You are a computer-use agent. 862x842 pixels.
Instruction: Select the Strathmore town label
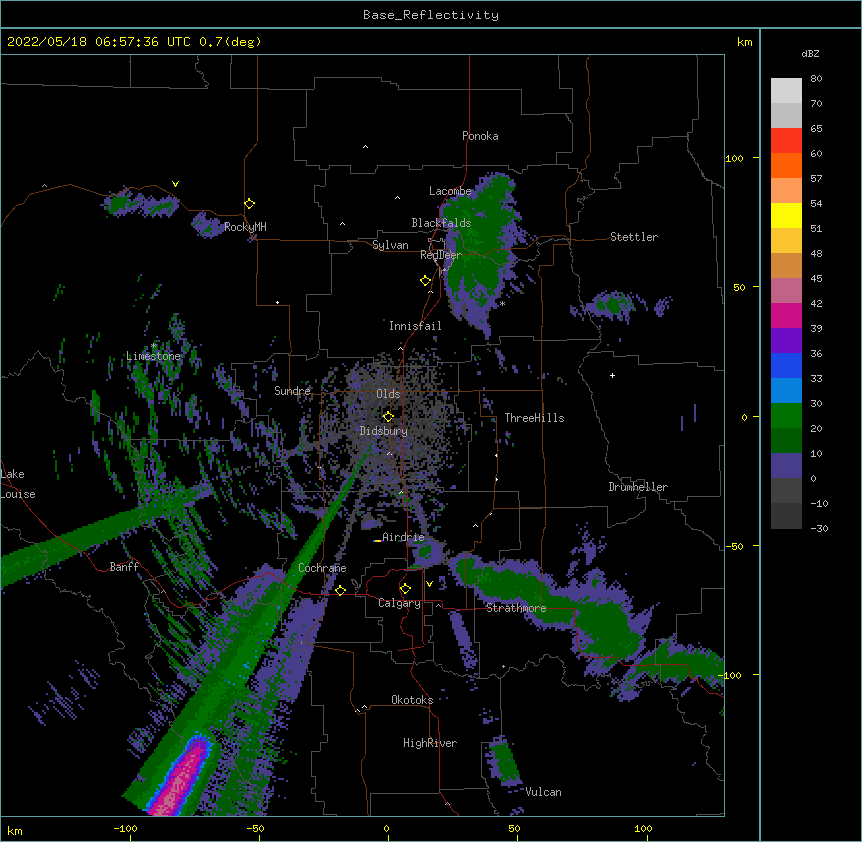[x=516, y=608]
